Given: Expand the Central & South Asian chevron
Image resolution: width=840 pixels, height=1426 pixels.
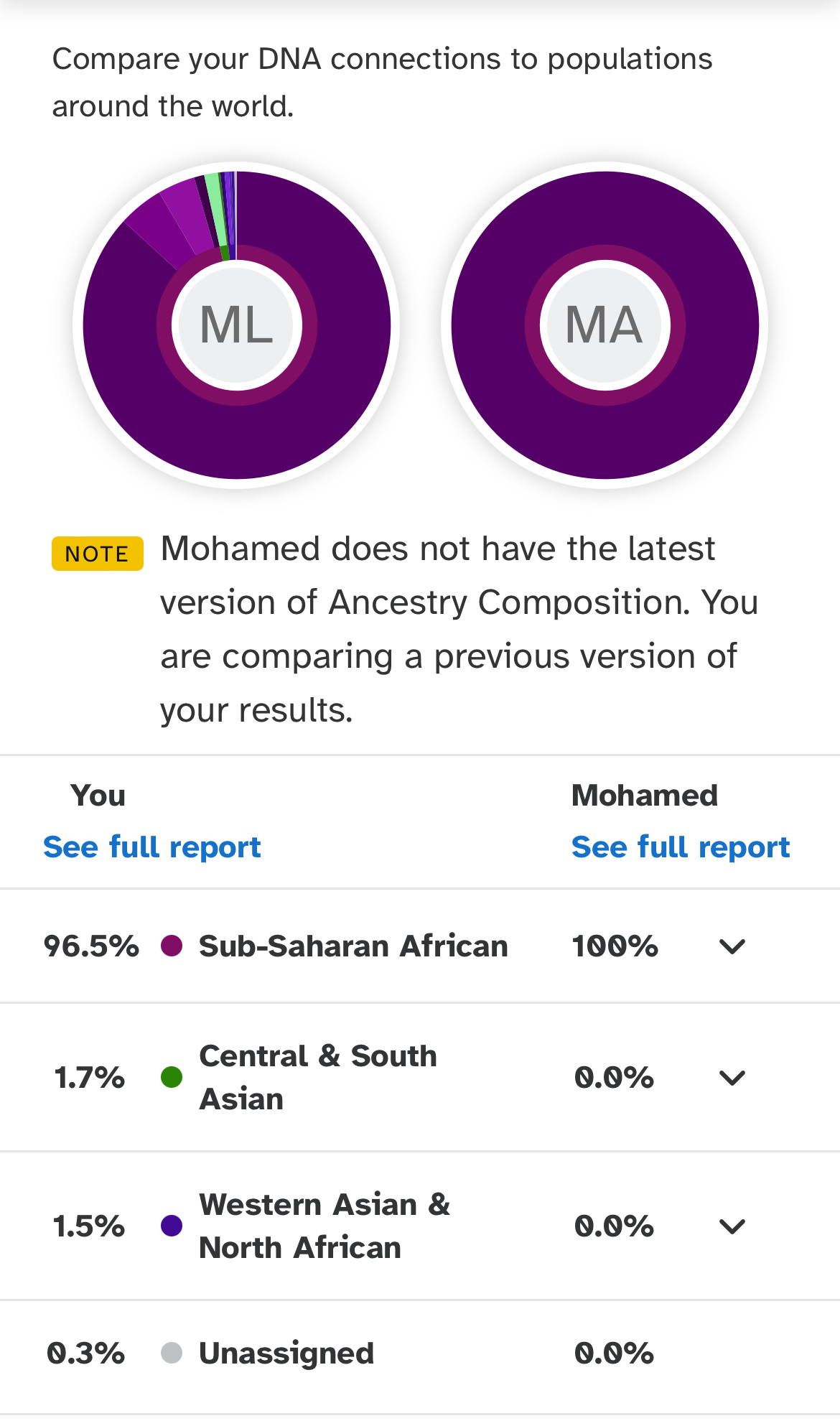Looking at the screenshot, I should [732, 1078].
